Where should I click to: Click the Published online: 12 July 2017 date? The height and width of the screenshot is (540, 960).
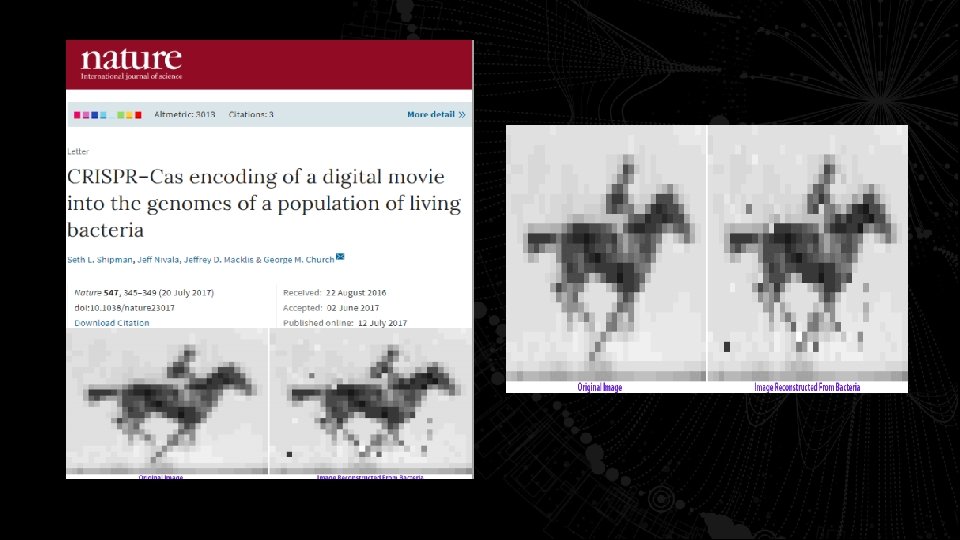pyautogui.click(x=345, y=323)
